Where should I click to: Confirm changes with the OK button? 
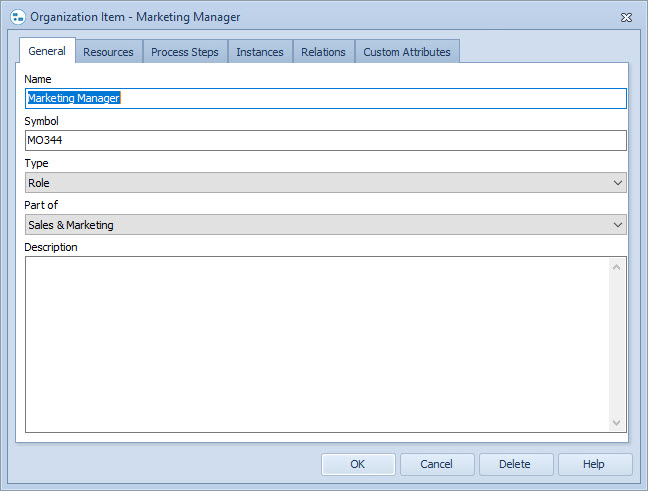point(358,464)
